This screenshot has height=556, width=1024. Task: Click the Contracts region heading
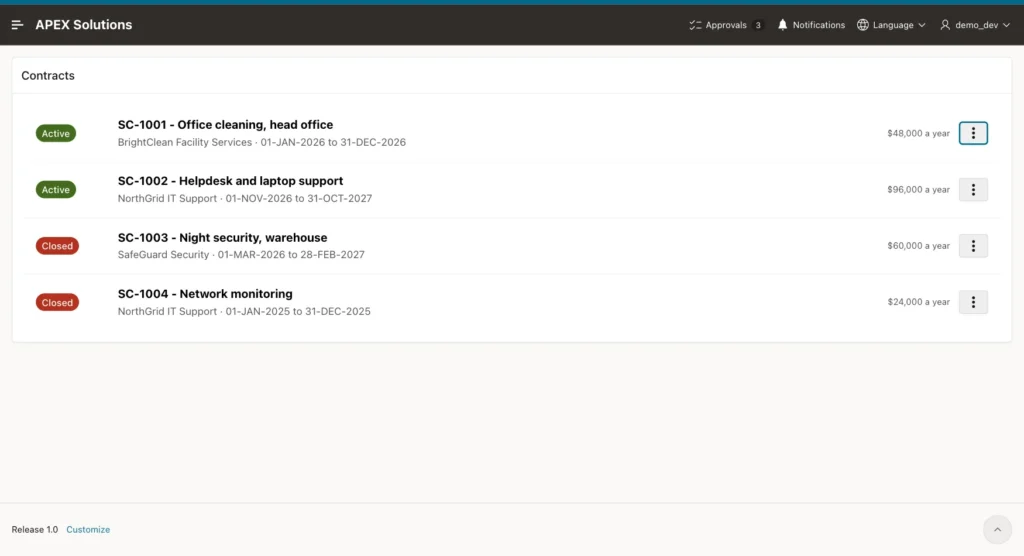[x=48, y=76]
